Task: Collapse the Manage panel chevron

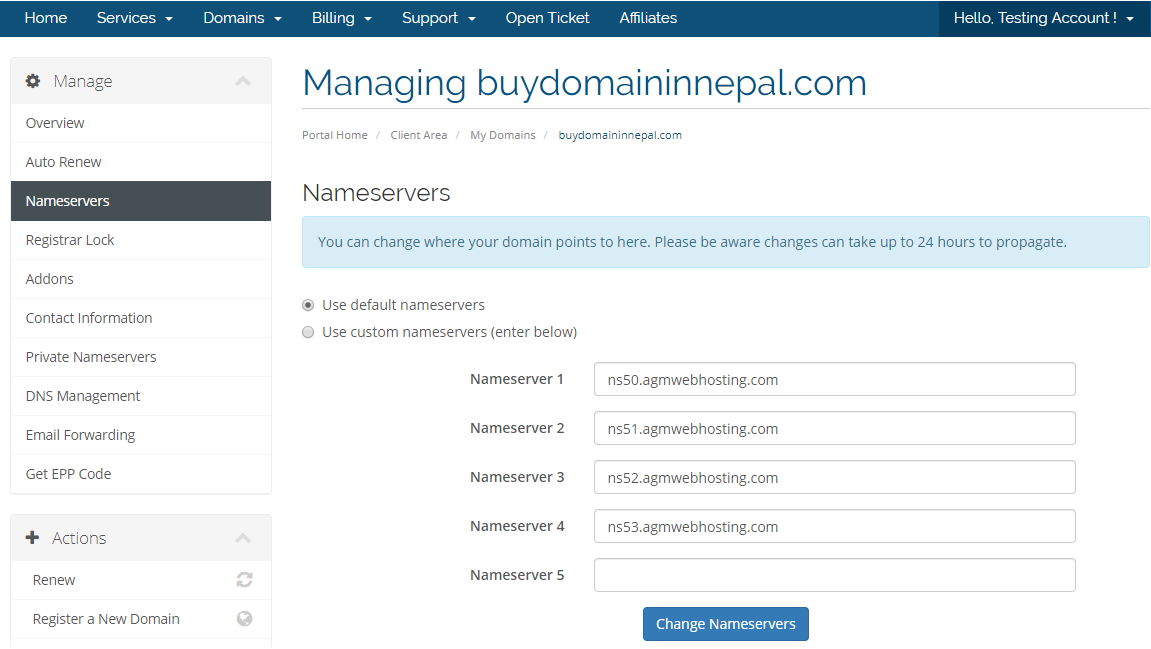Action: coord(243,81)
